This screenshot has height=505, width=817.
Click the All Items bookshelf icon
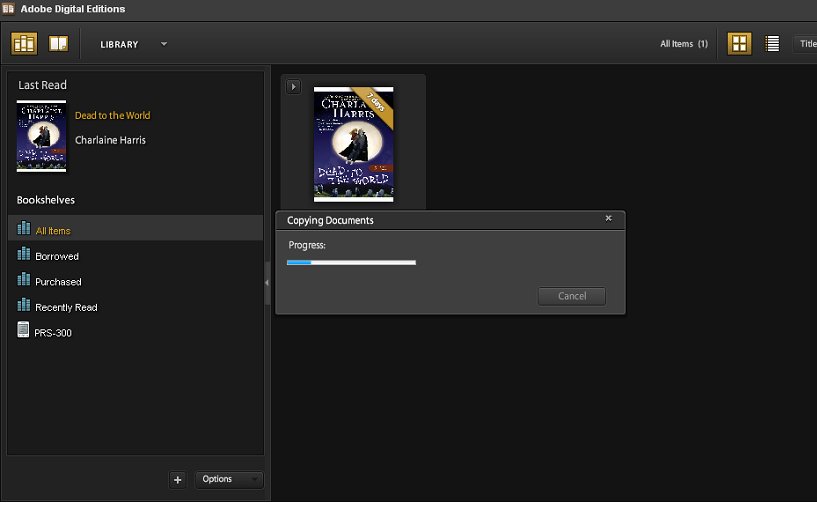click(x=23, y=228)
